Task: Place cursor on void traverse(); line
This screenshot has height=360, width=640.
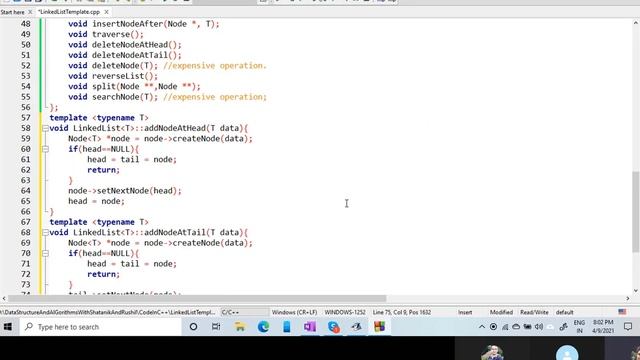Action: click(x=106, y=34)
